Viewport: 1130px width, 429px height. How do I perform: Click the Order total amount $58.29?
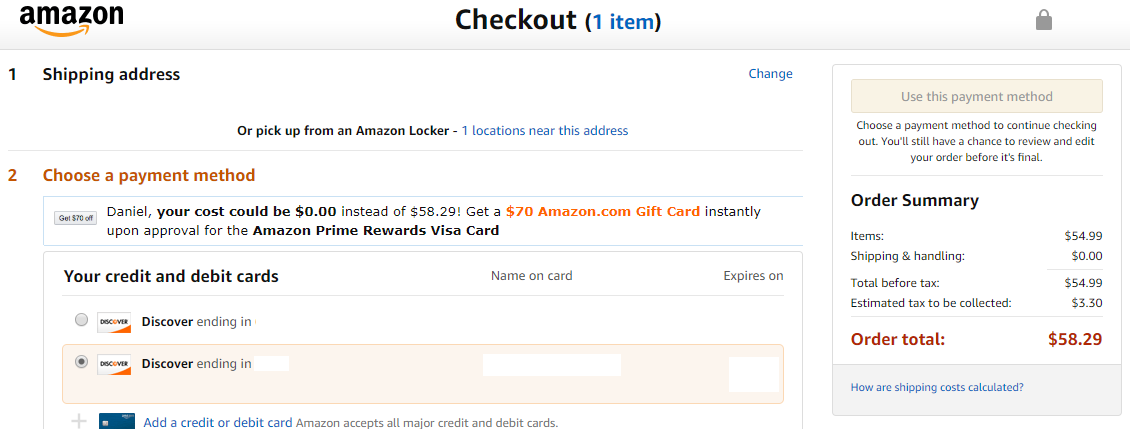tap(1075, 339)
